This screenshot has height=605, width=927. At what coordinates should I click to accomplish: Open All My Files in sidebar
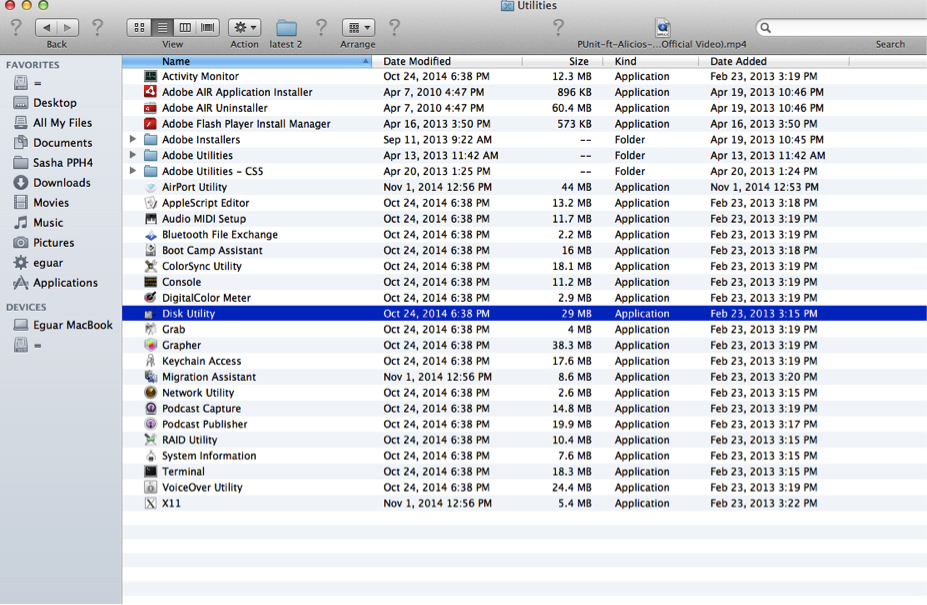62,122
